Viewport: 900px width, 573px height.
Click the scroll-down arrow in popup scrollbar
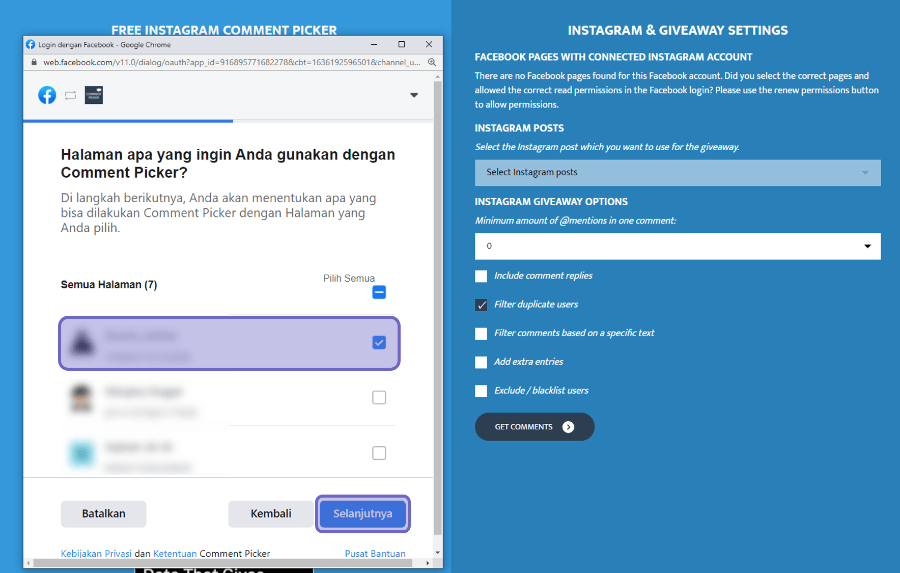[x=438, y=552]
